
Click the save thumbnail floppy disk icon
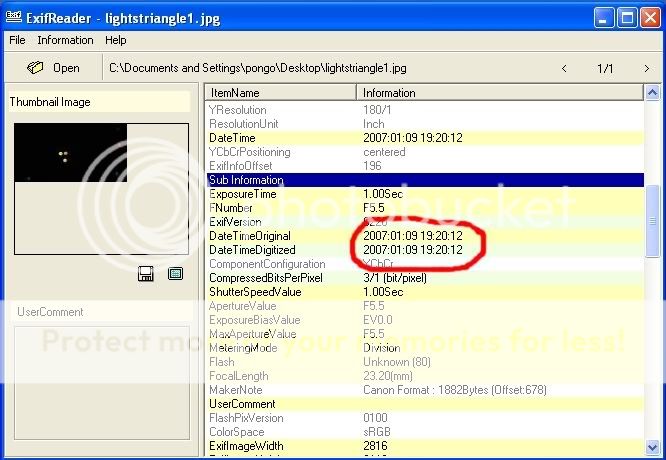pos(146,274)
